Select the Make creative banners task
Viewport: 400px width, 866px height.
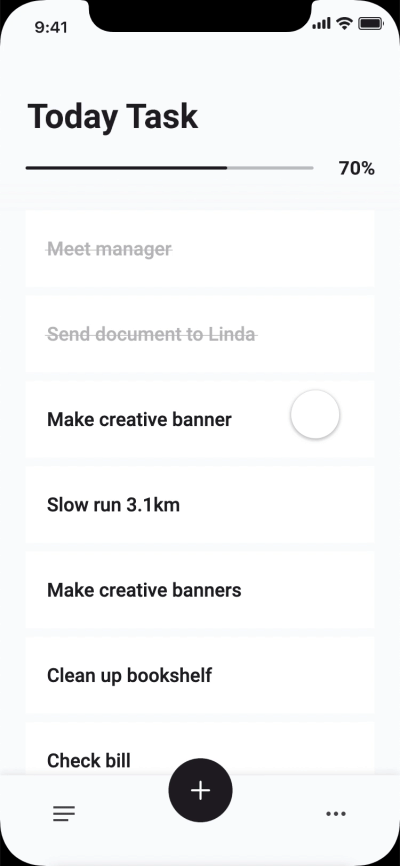pos(200,590)
